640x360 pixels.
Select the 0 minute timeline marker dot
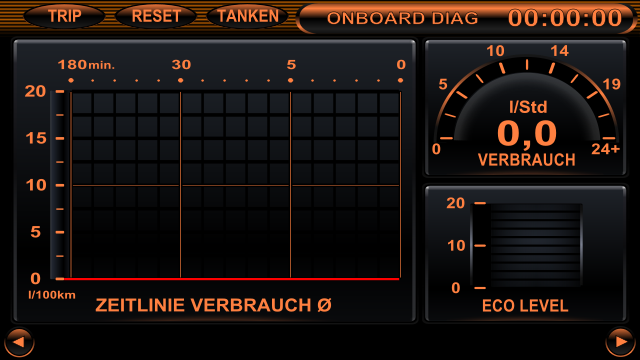tap(400, 80)
